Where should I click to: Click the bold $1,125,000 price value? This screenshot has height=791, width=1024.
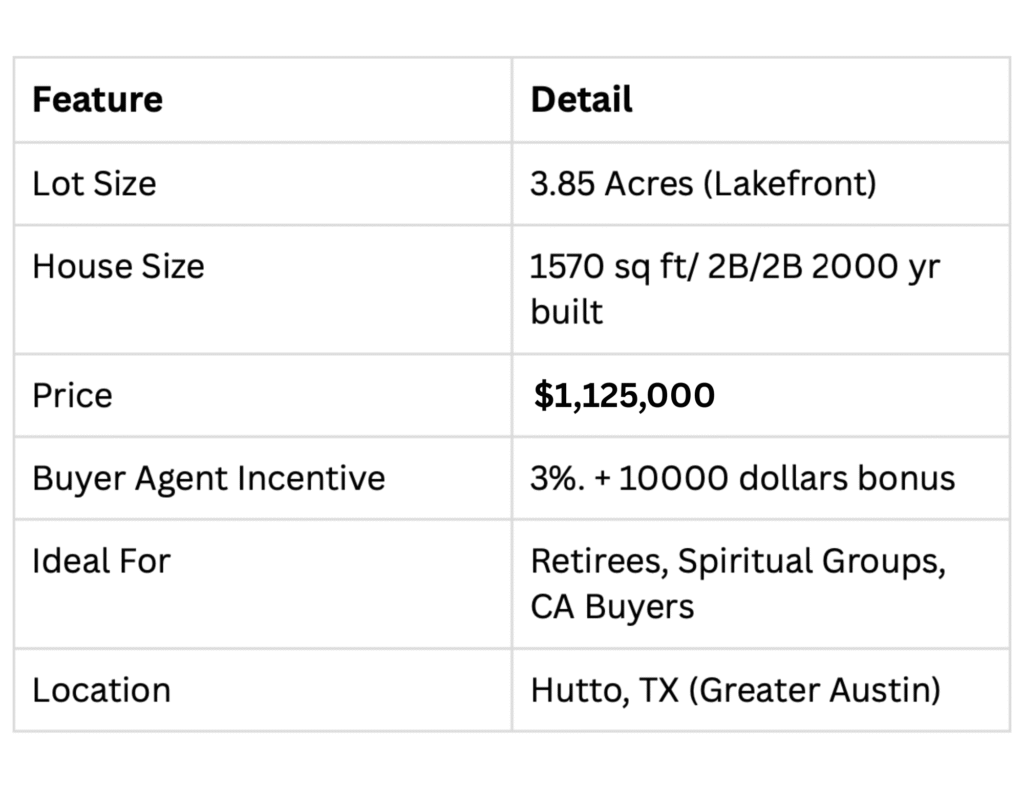624,396
